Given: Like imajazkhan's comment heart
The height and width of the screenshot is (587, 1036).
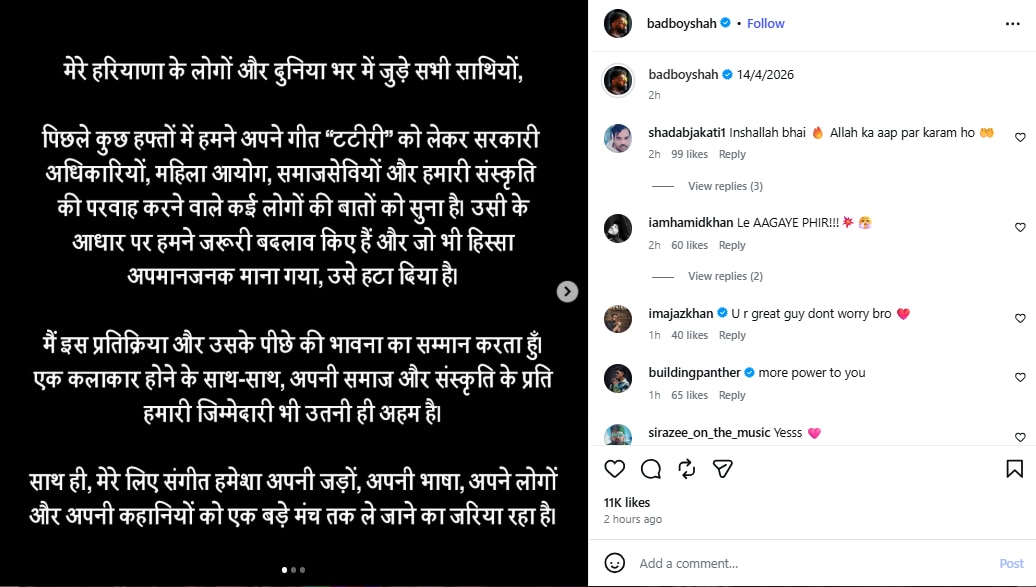Looking at the screenshot, I should (1020, 319).
